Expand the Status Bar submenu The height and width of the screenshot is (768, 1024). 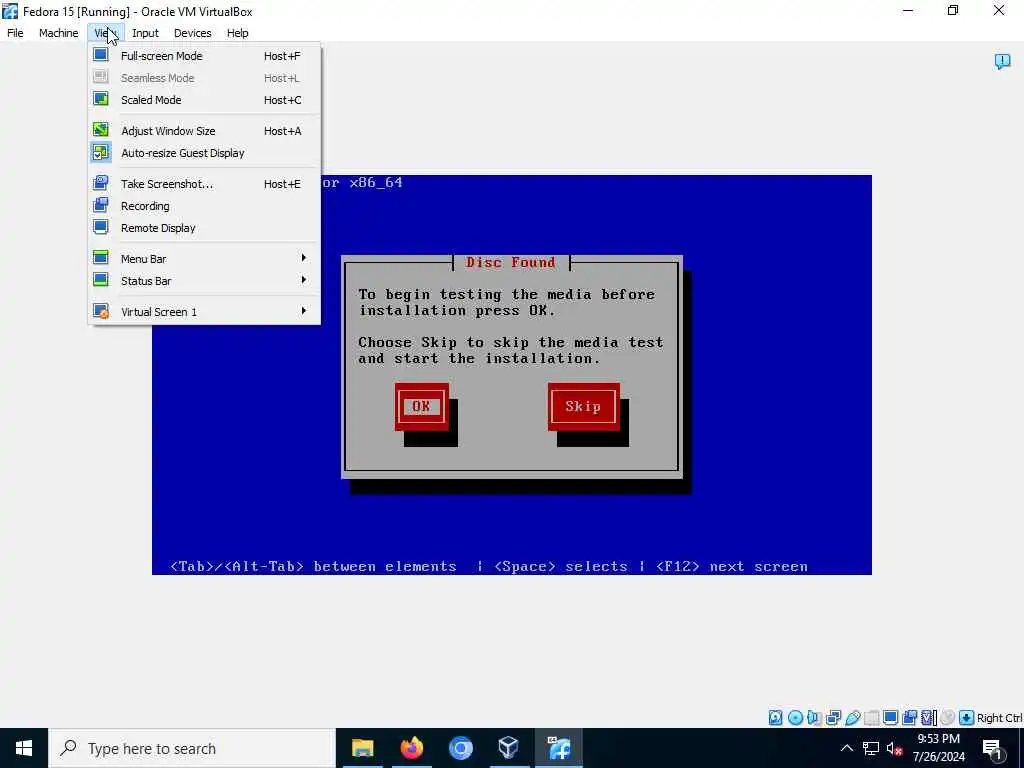pos(204,281)
